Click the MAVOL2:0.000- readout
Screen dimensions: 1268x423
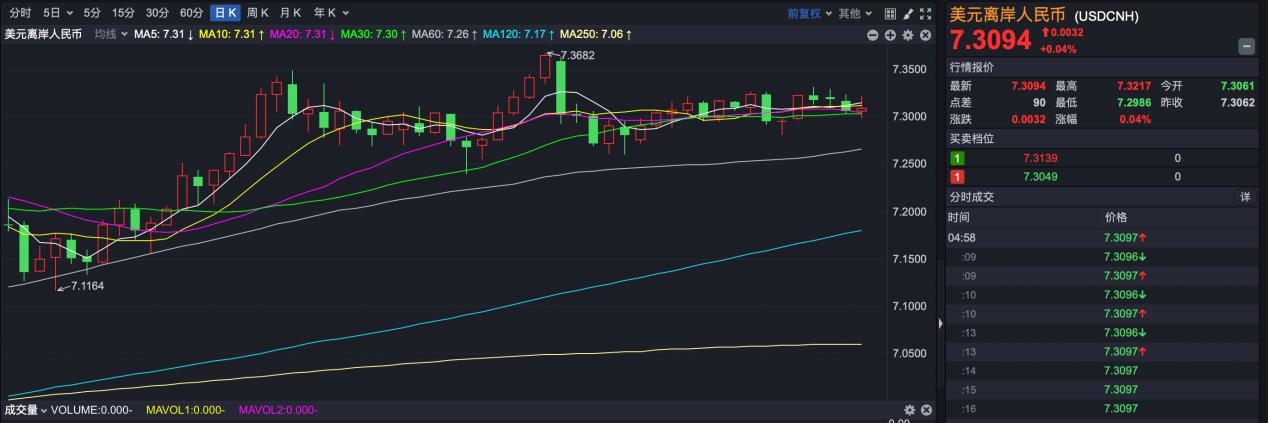click(x=278, y=410)
